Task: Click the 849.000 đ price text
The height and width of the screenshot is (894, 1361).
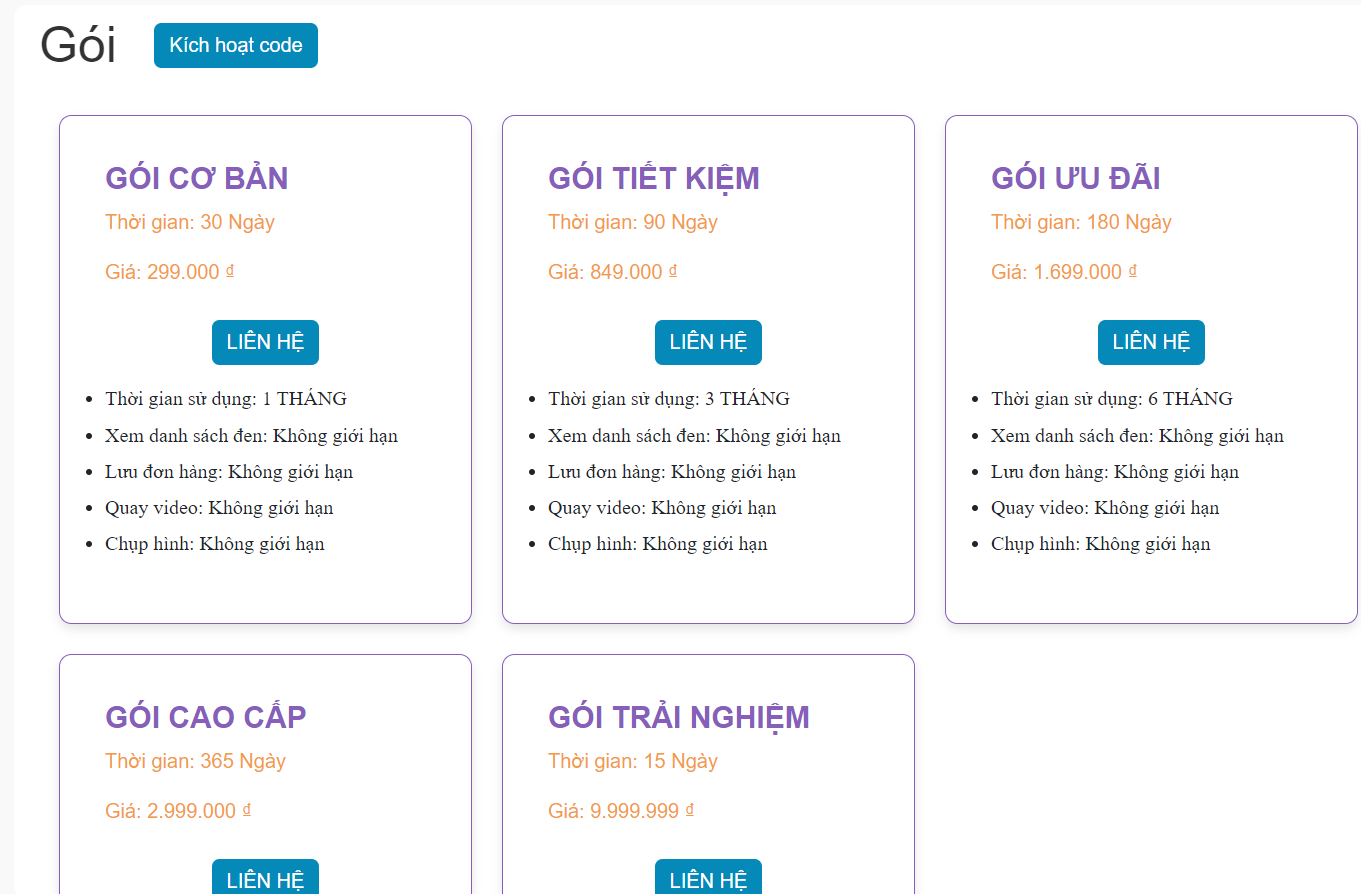Action: click(x=613, y=272)
